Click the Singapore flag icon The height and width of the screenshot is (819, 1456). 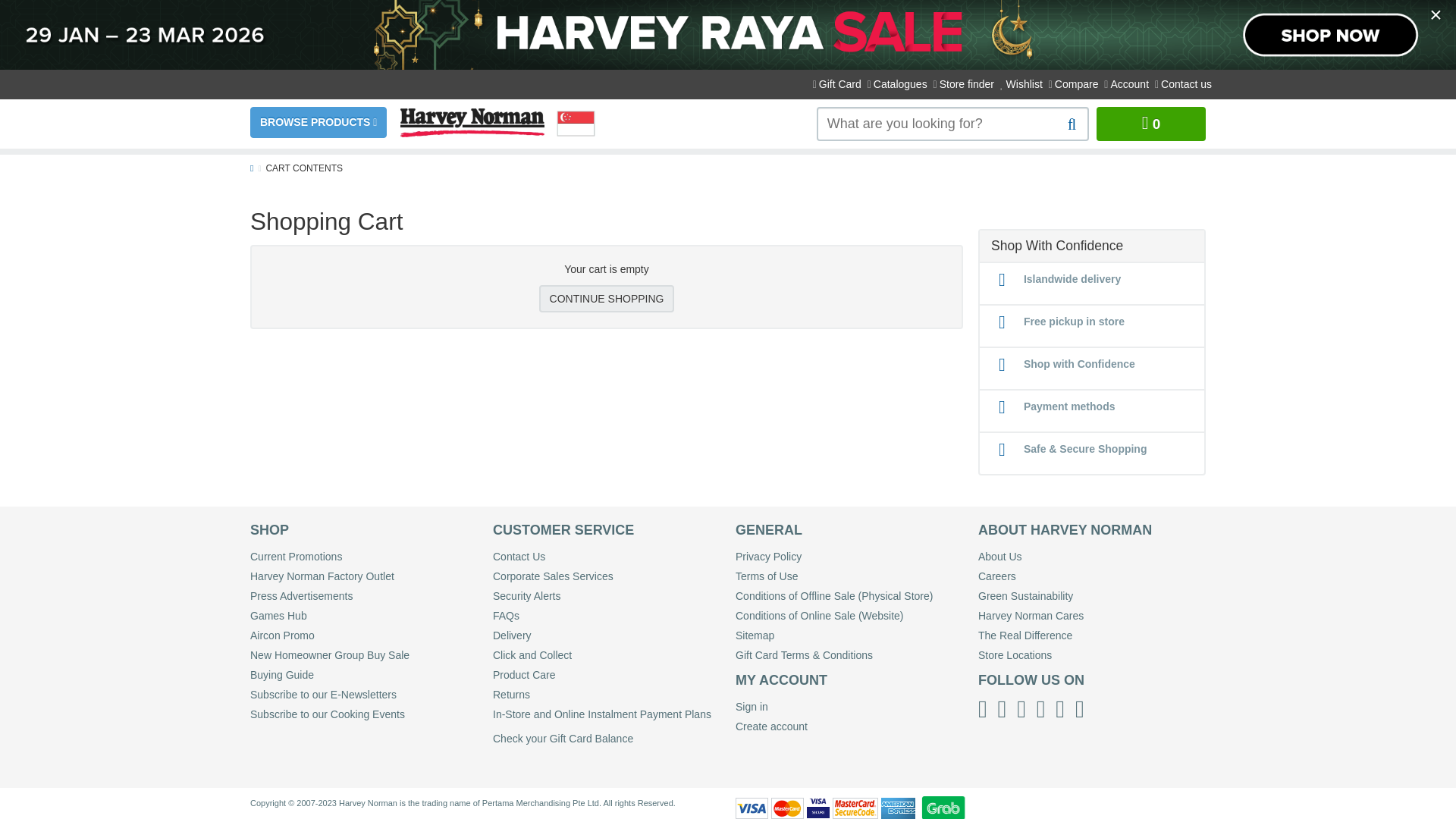click(576, 124)
